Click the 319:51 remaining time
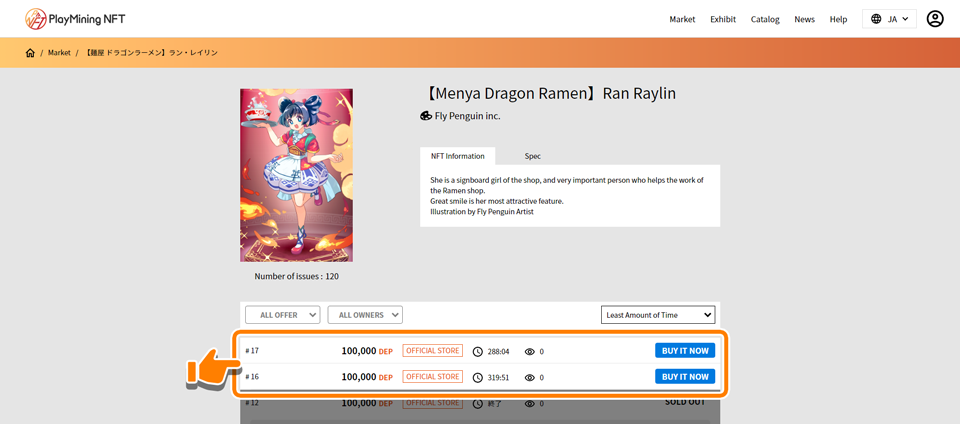This screenshot has width=960, height=424. pos(498,378)
